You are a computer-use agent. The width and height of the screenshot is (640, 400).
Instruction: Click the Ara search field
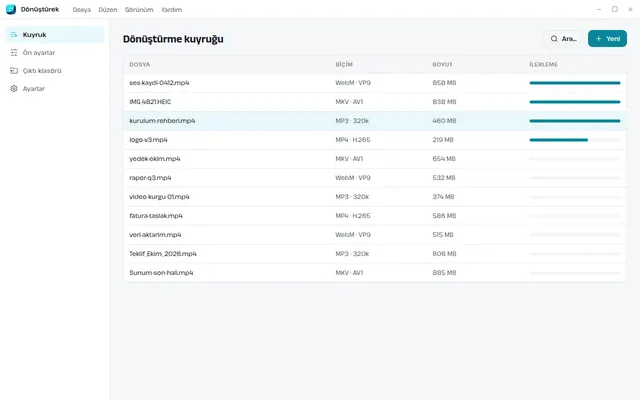tap(563, 39)
